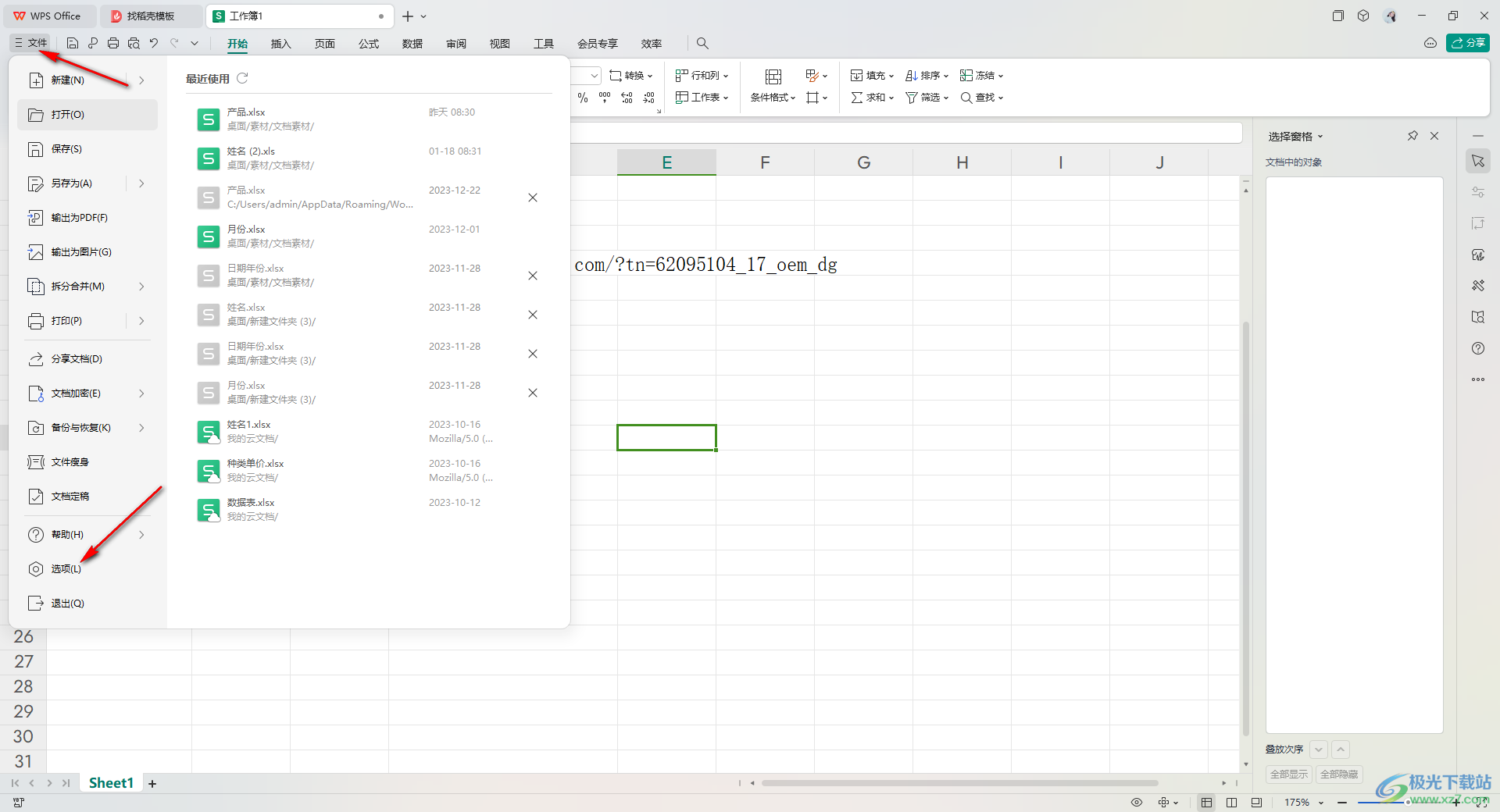
Task: Close the 选择窗格 panel
Action: click(1434, 136)
